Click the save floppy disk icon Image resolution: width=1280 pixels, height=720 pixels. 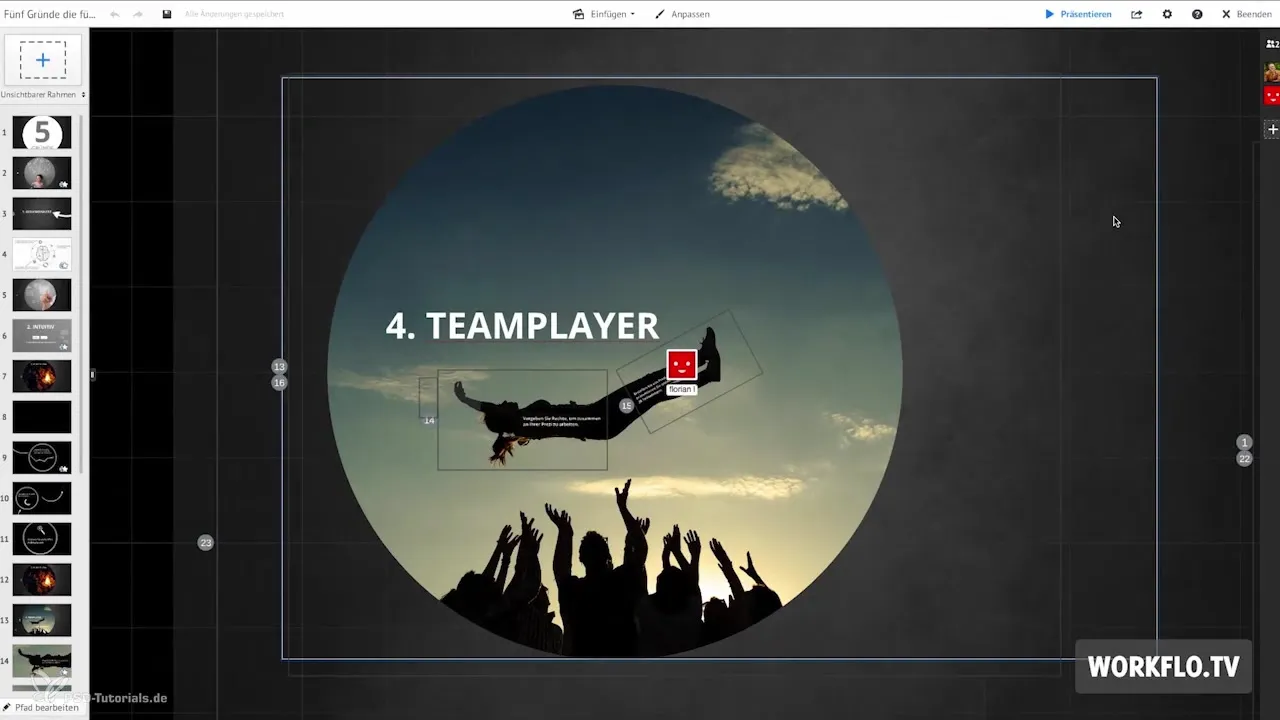[166, 15]
